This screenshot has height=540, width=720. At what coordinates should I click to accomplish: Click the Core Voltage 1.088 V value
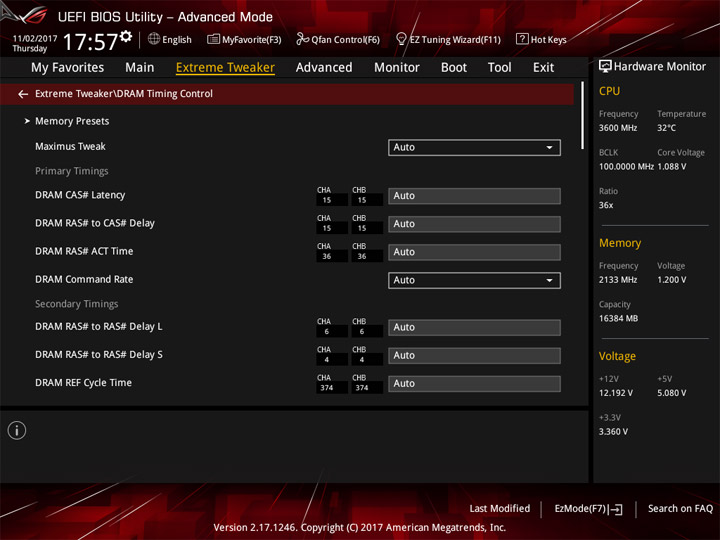[672, 167]
